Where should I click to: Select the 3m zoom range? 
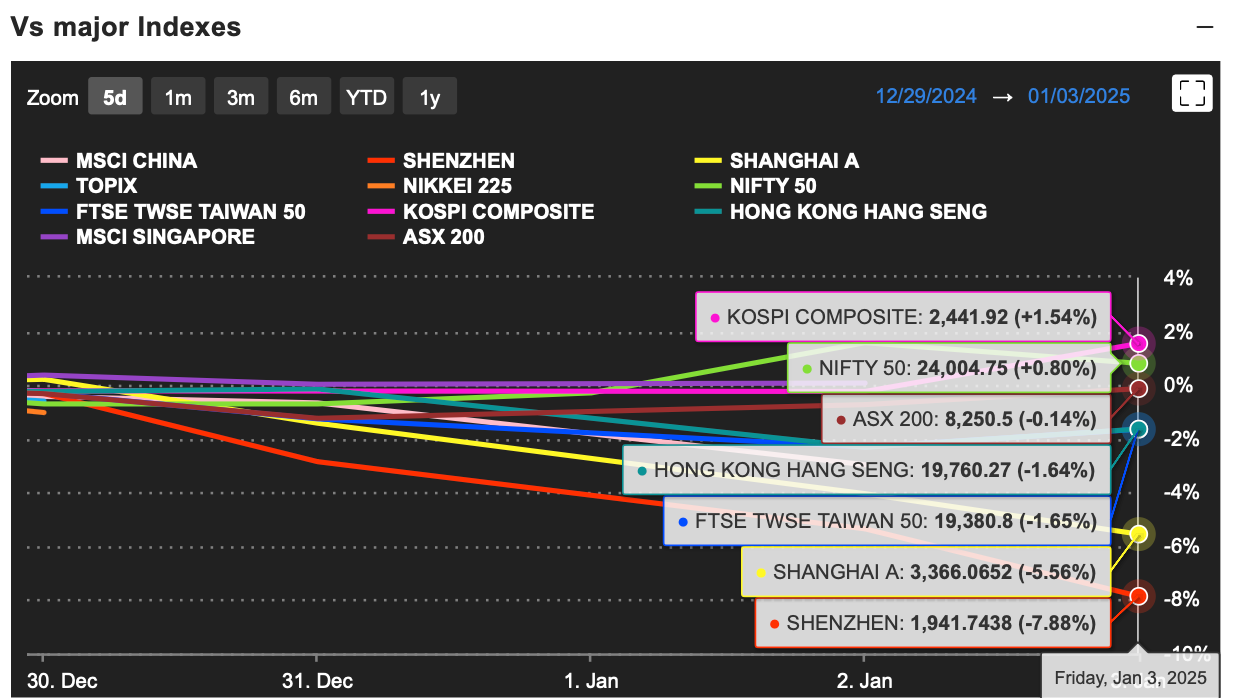(241, 97)
